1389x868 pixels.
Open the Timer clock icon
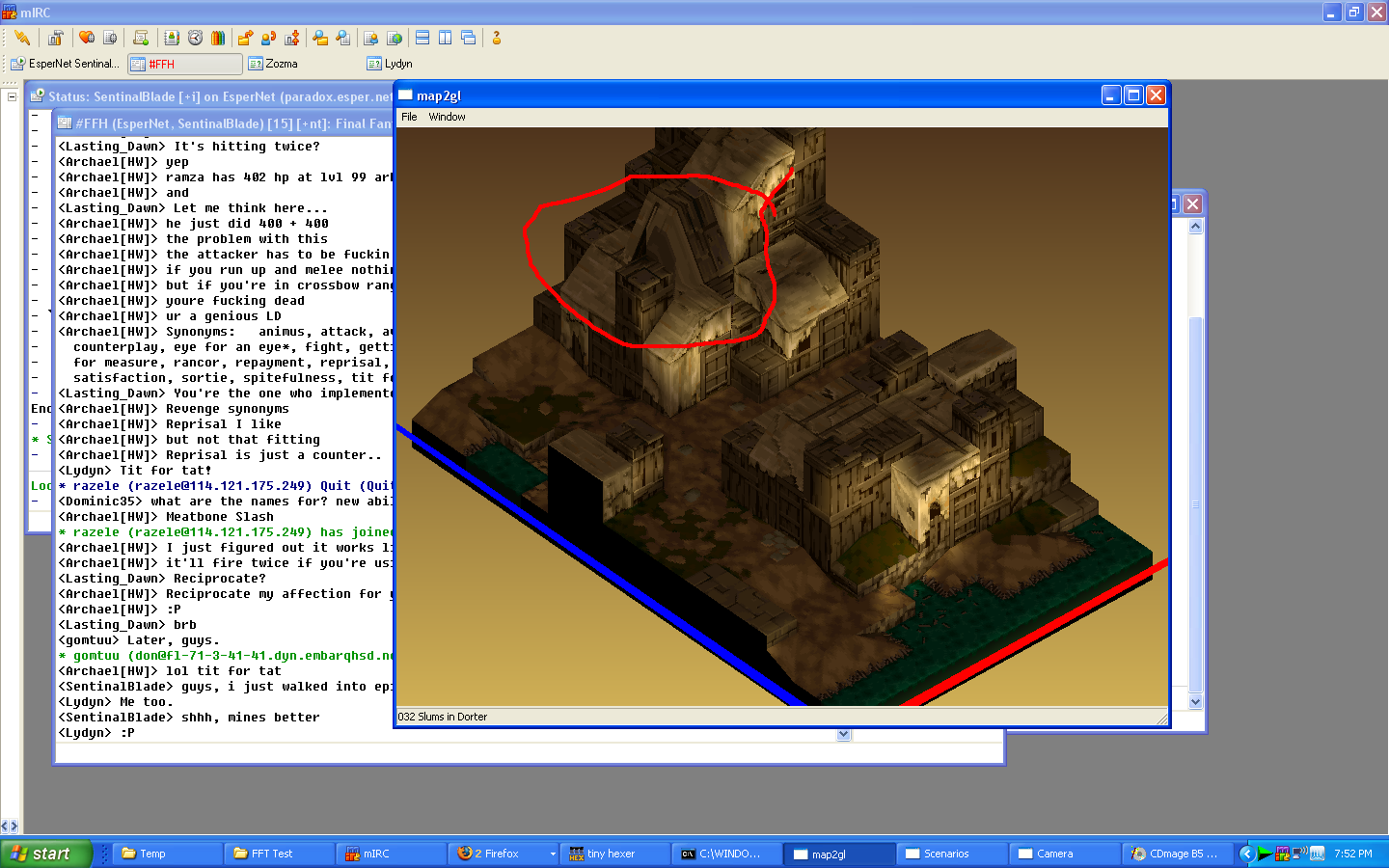tap(195, 38)
